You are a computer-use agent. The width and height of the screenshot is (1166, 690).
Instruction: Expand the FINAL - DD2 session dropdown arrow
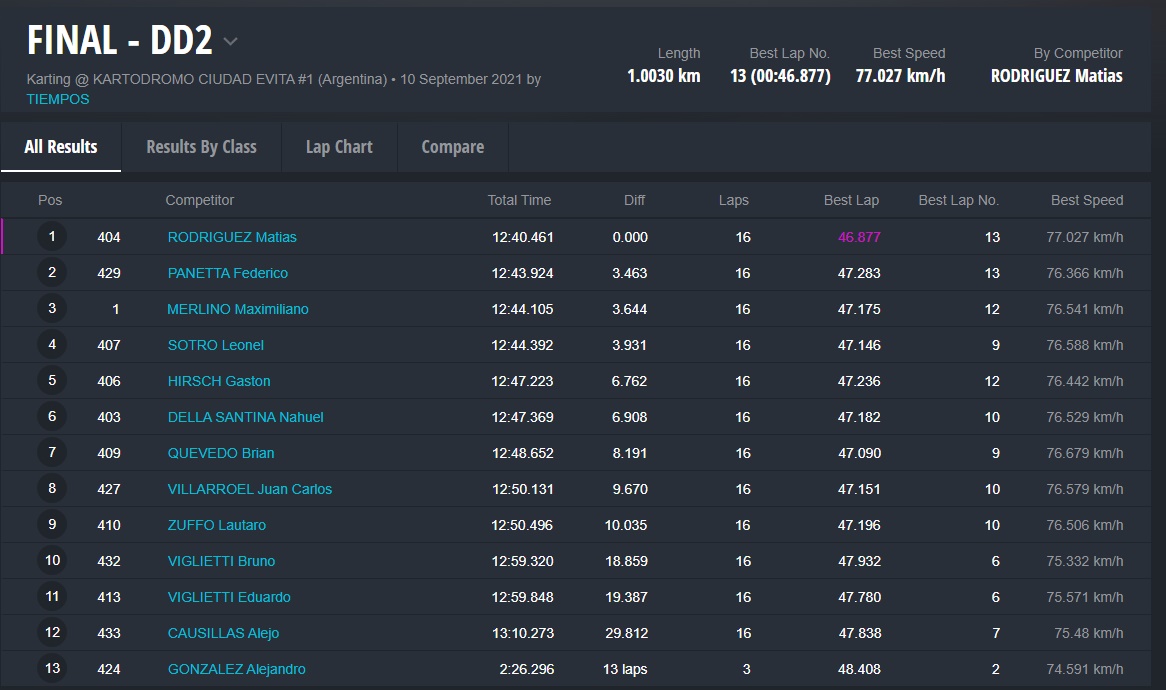tap(231, 42)
